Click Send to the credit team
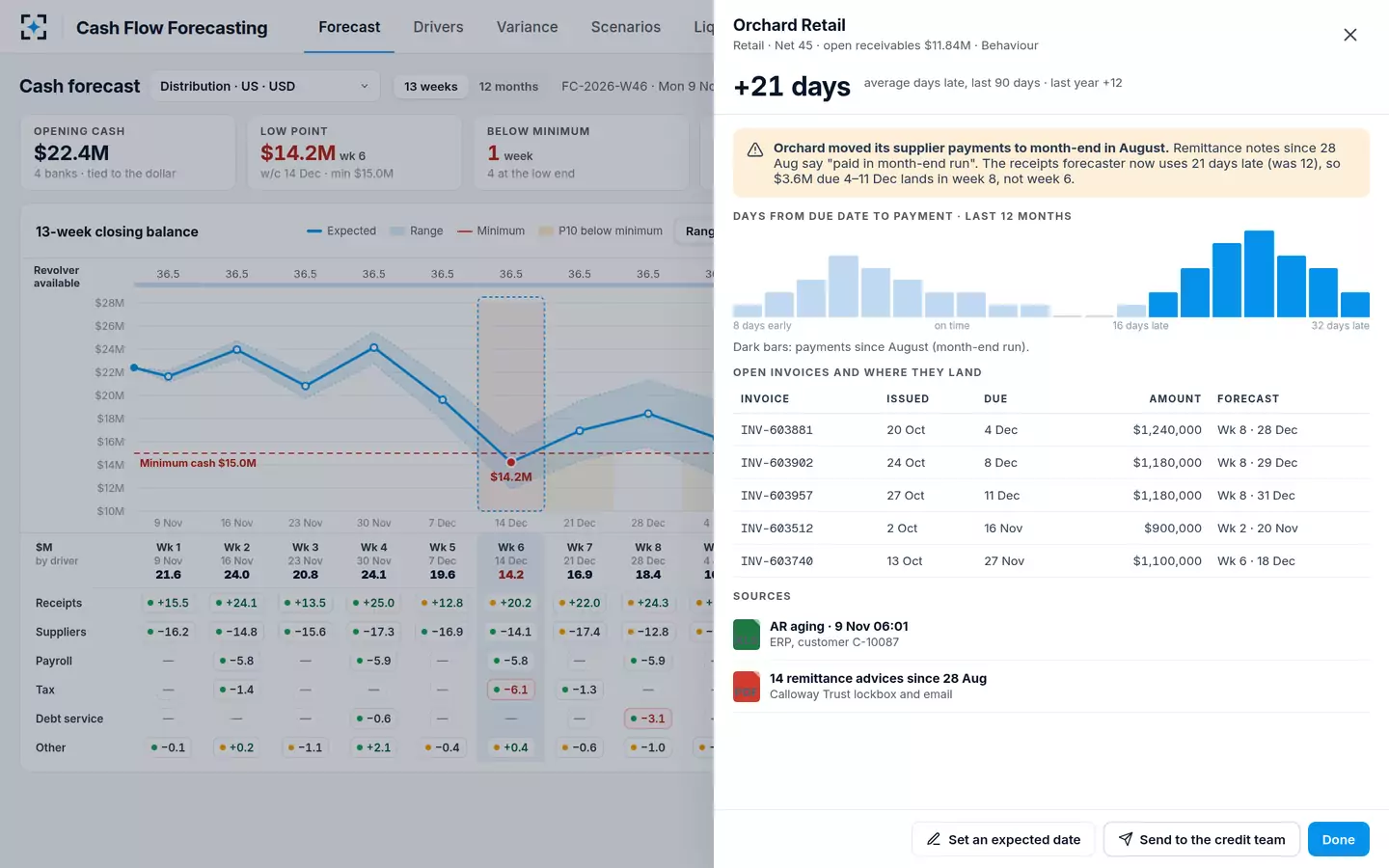This screenshot has width=1389, height=868. point(1202,839)
